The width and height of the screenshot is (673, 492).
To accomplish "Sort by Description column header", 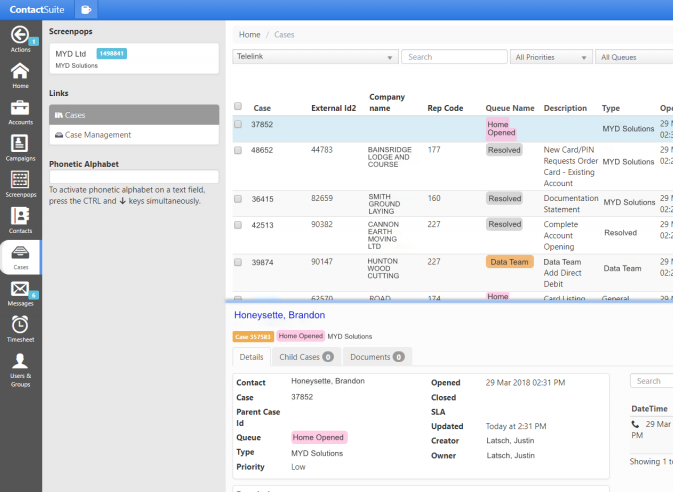I will tap(565, 108).
